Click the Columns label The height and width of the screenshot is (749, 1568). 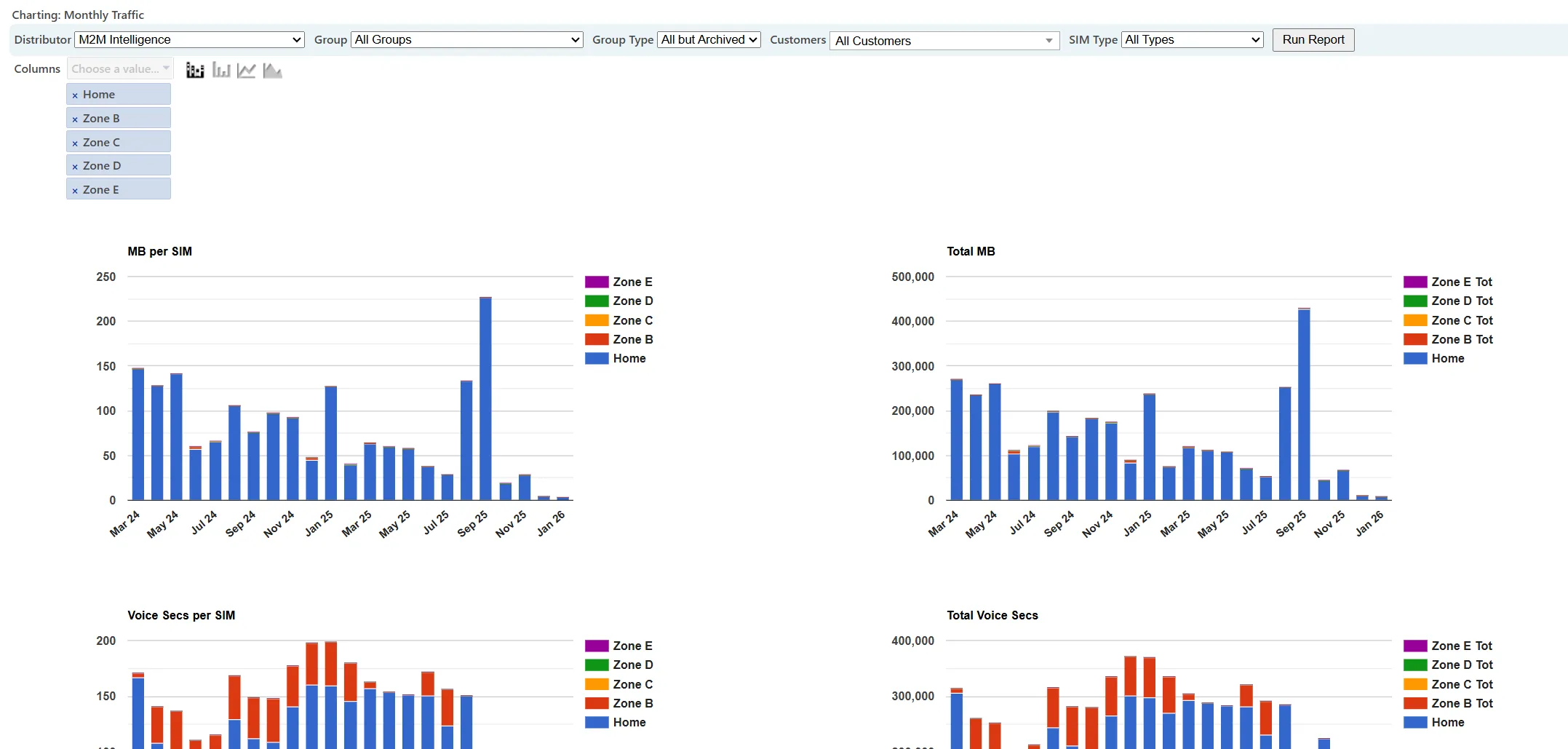(x=37, y=68)
